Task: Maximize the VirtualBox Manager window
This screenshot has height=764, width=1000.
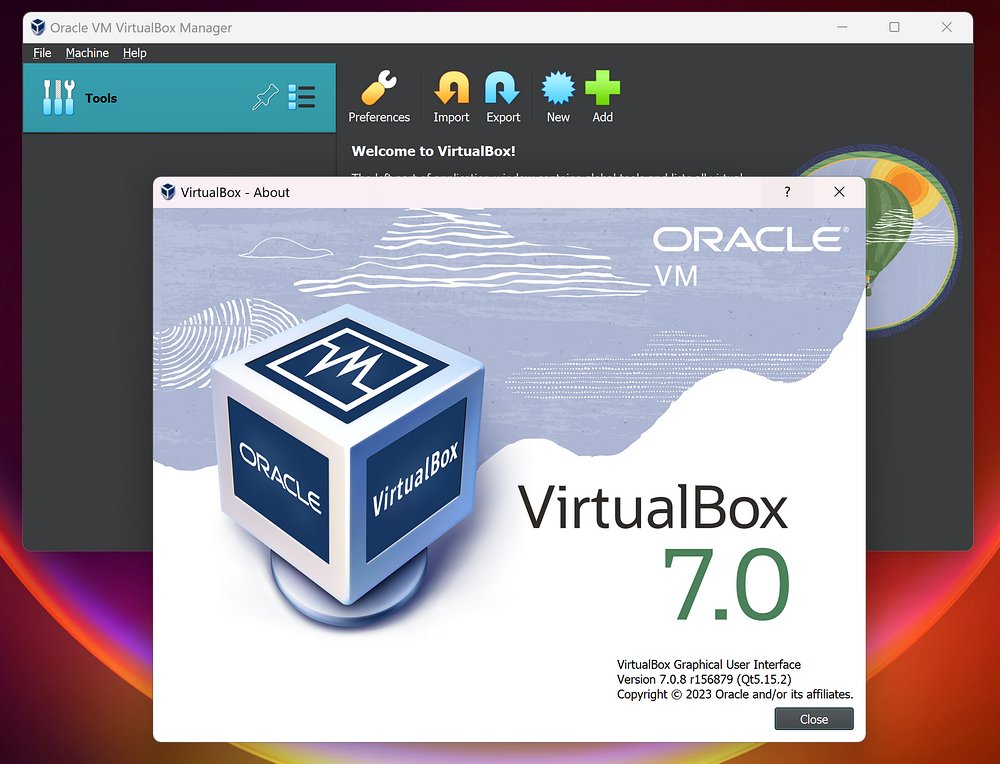Action: pyautogui.click(x=894, y=27)
